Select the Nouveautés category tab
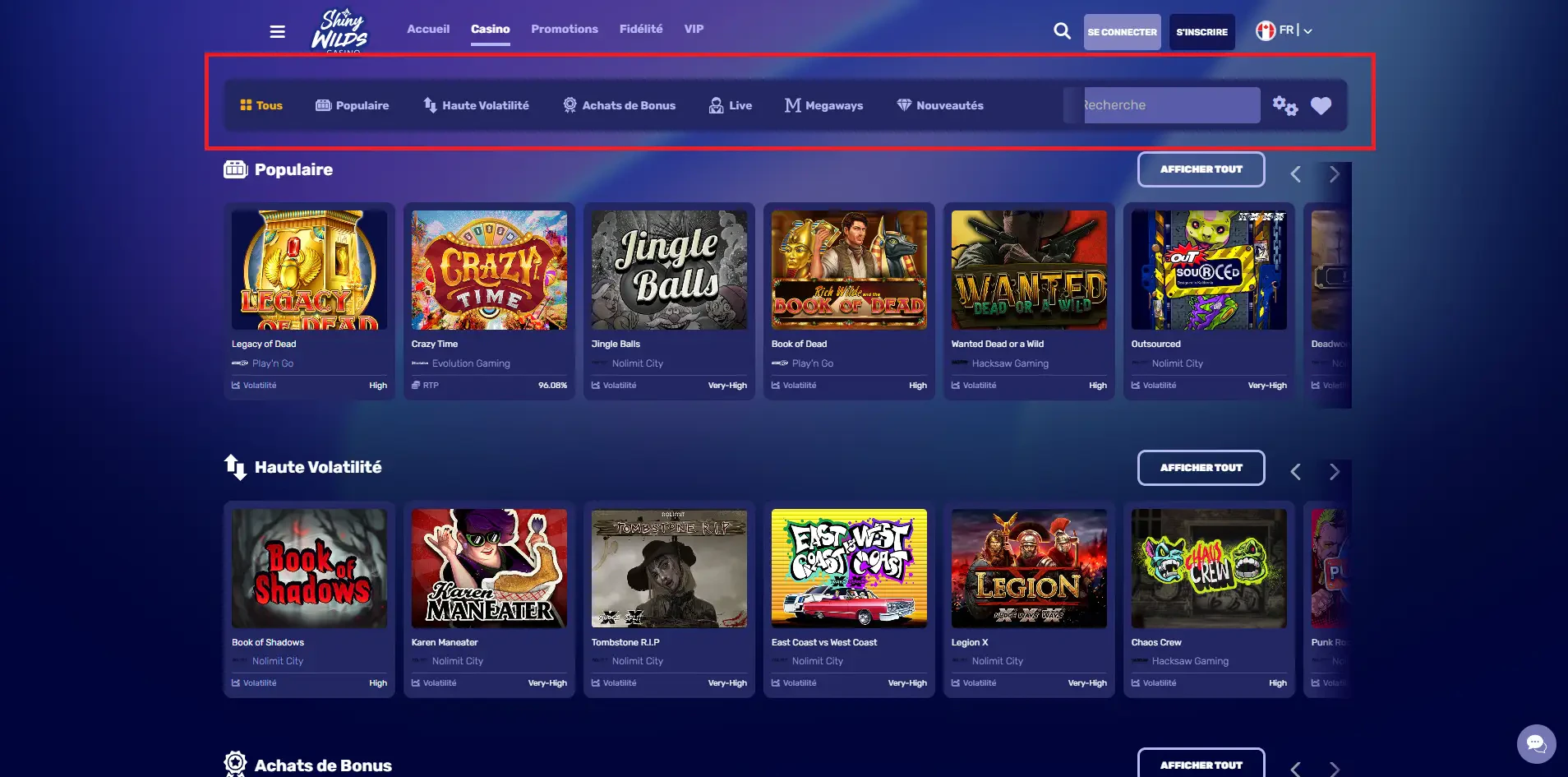The image size is (1568, 777). [x=940, y=105]
